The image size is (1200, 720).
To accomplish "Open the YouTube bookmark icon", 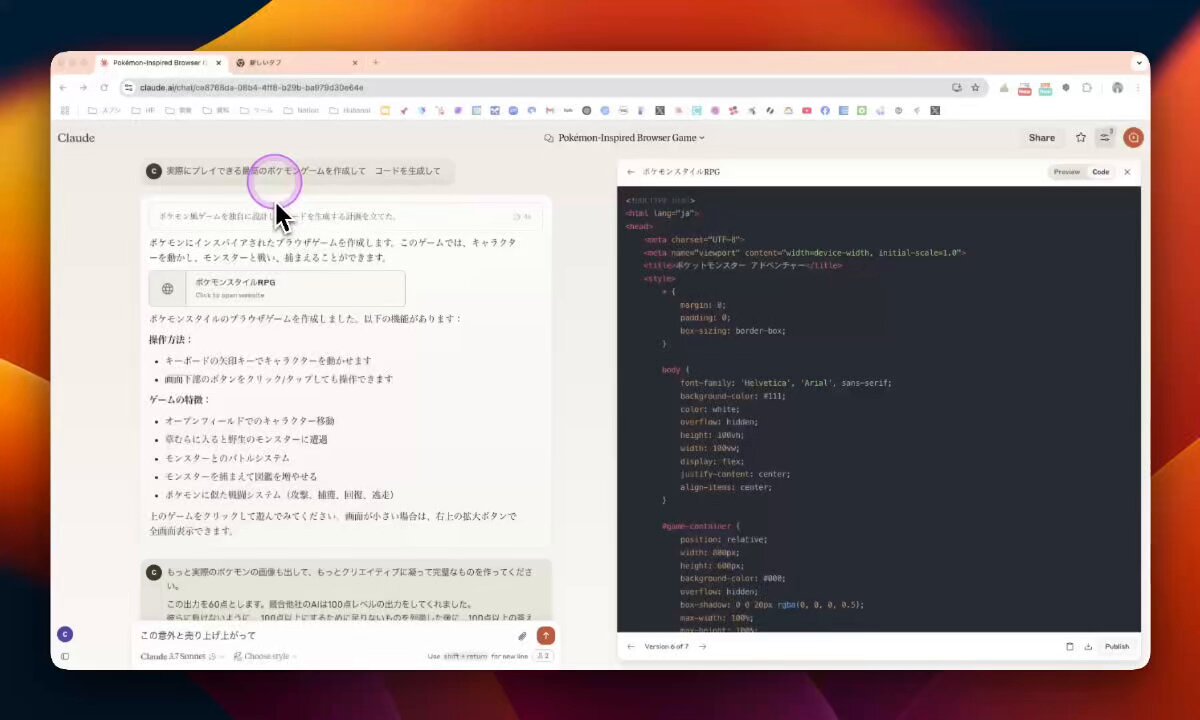I will pos(807,110).
